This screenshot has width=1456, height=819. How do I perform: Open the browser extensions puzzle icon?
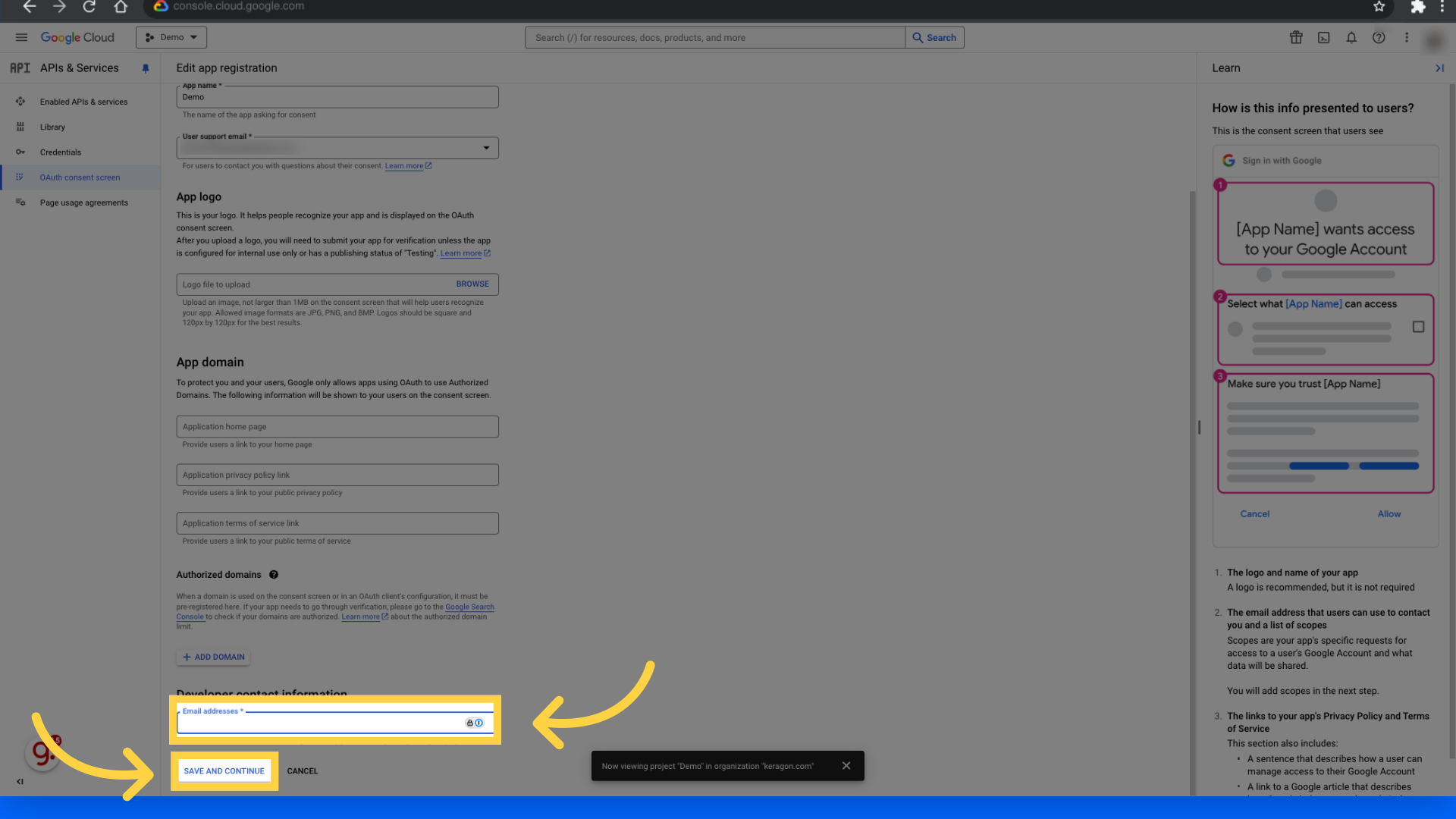tap(1417, 7)
